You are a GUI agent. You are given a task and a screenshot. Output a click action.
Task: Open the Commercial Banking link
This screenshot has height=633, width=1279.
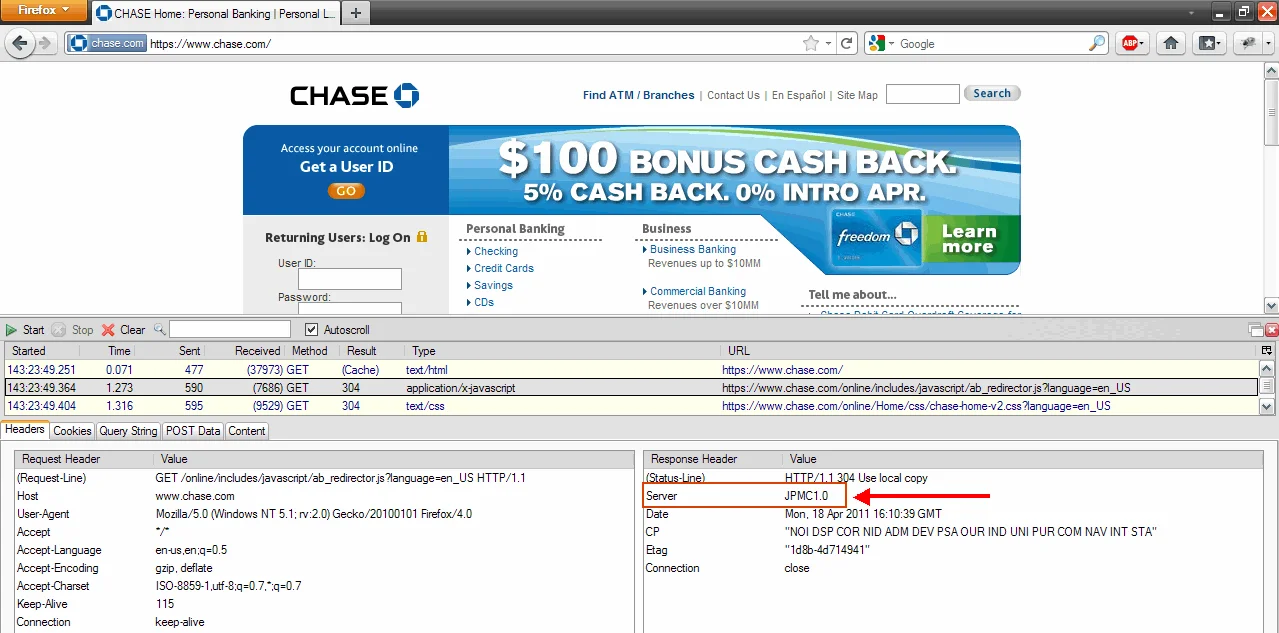tap(698, 291)
